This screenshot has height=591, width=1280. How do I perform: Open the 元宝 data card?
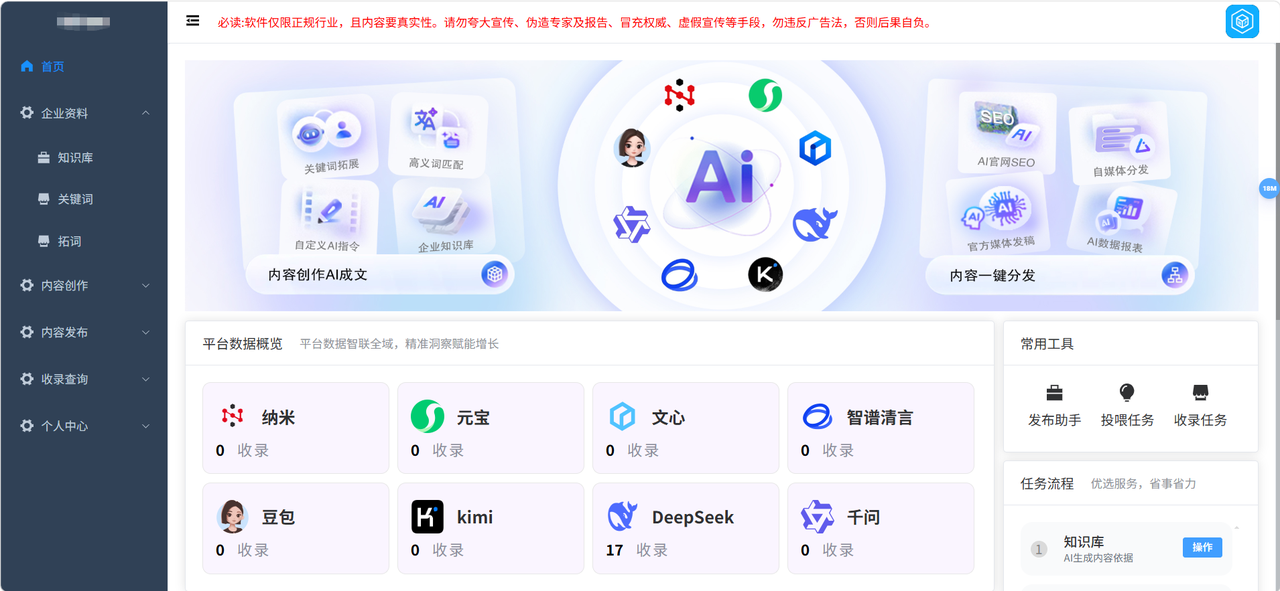click(x=490, y=428)
